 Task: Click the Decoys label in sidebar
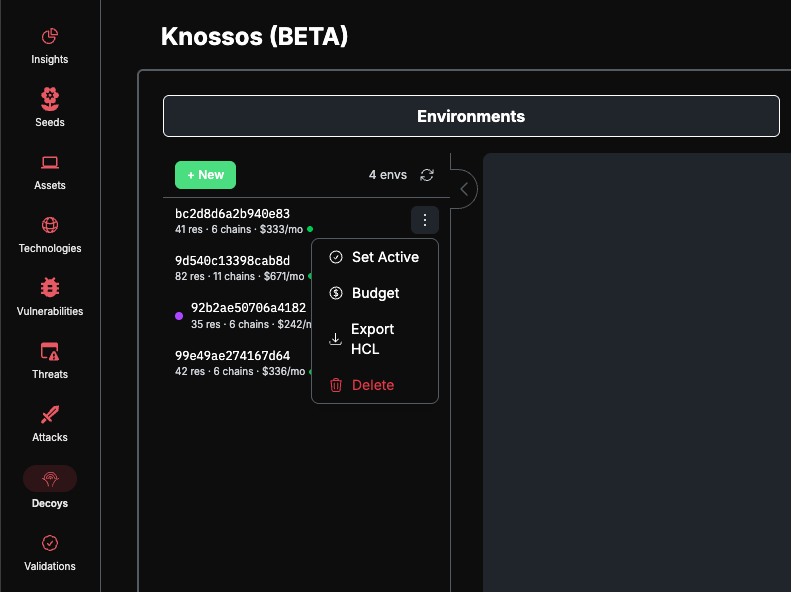coord(49,503)
